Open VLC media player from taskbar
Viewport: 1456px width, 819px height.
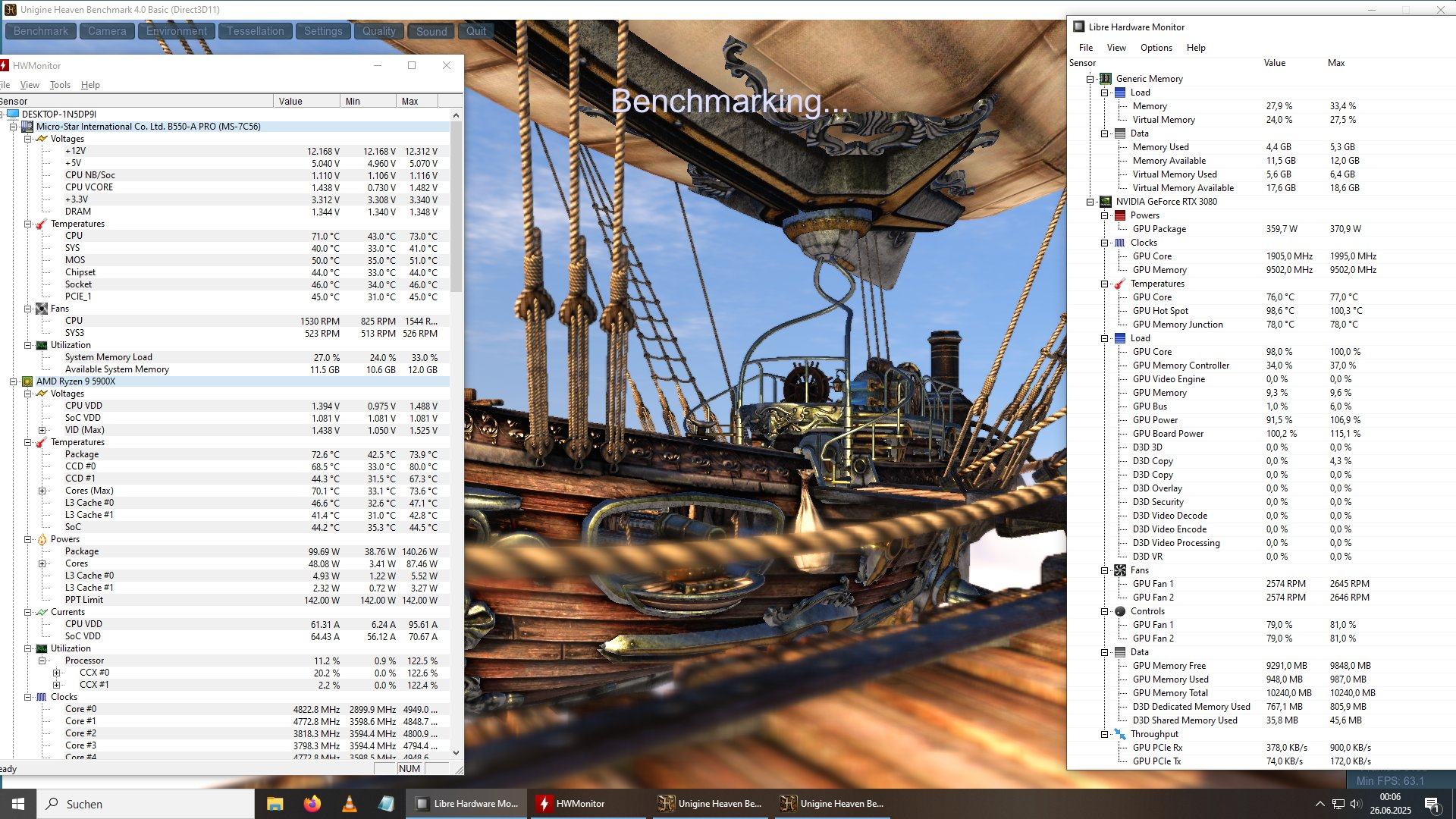(x=349, y=804)
